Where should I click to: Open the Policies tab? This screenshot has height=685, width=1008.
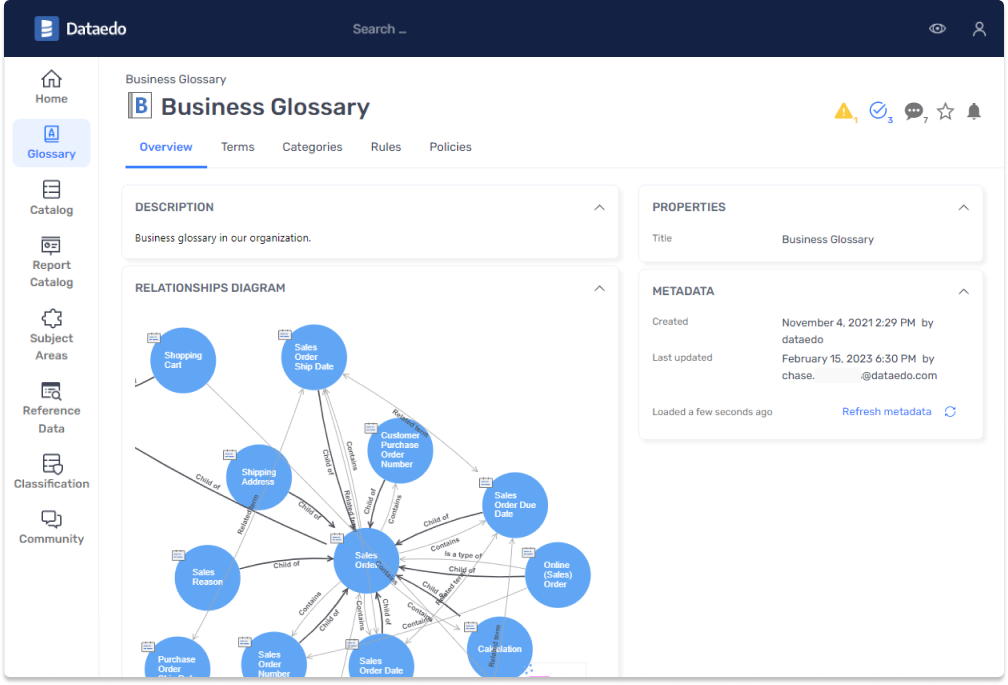tap(450, 147)
